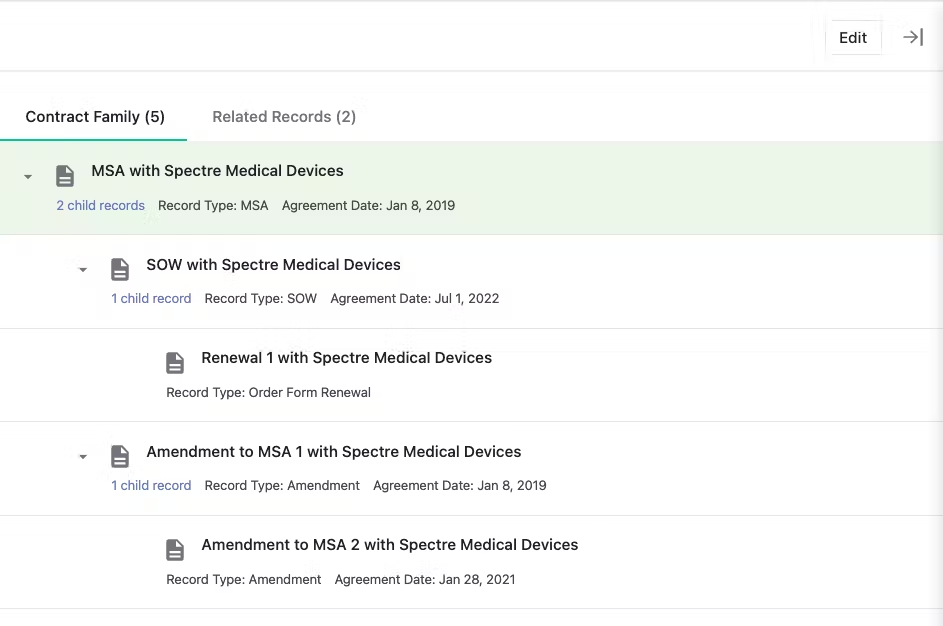Select the Contract Family (5) tab
This screenshot has width=943, height=626.
95,117
